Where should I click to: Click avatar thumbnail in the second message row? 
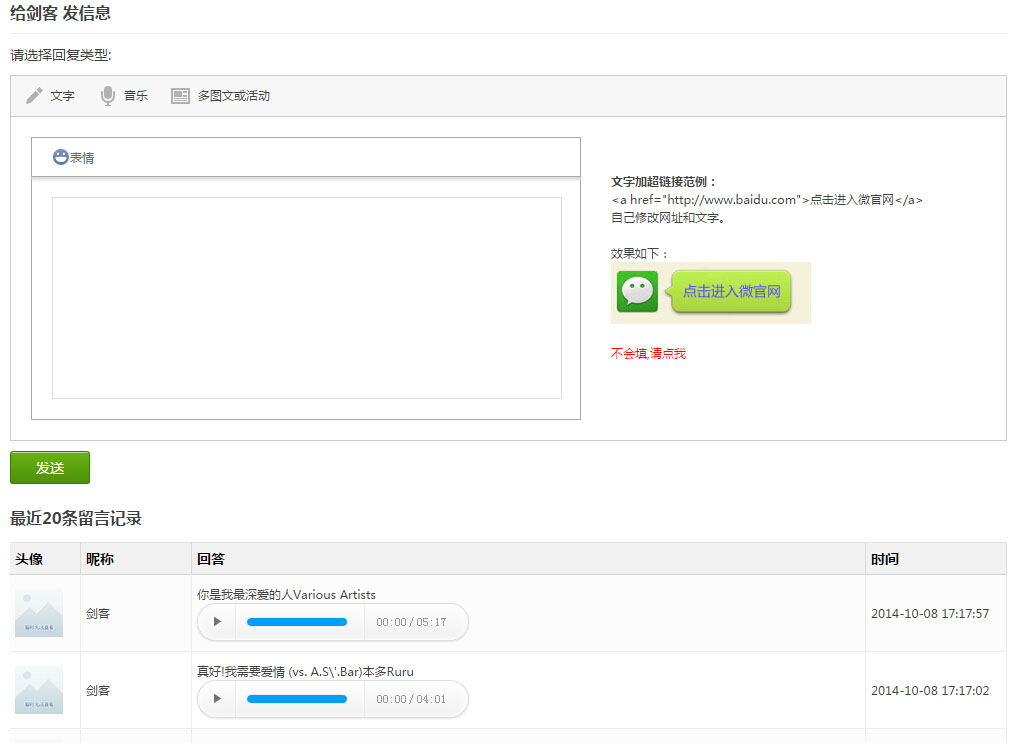(39, 690)
